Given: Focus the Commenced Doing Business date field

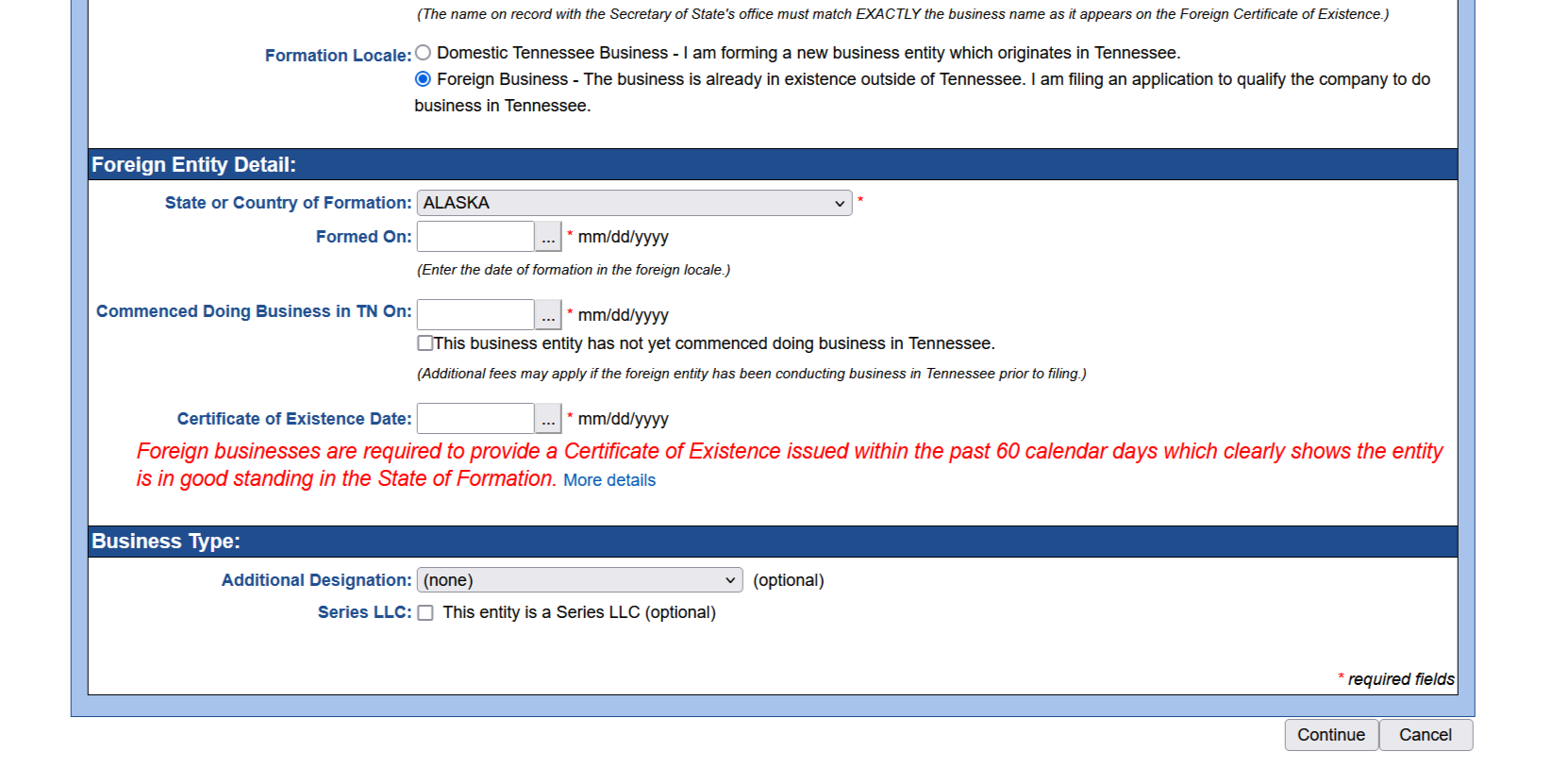Looking at the screenshot, I should [475, 315].
